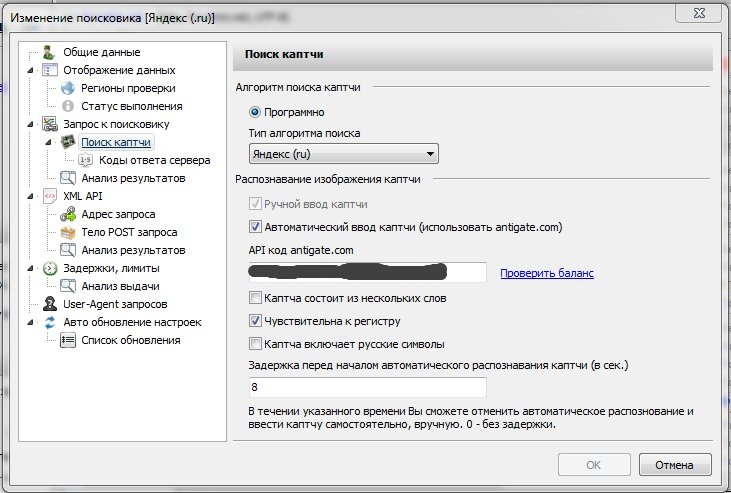Uncheck Чувствительна к регистру checkbox
Viewport: 731px width, 493px height.
(x=255, y=321)
